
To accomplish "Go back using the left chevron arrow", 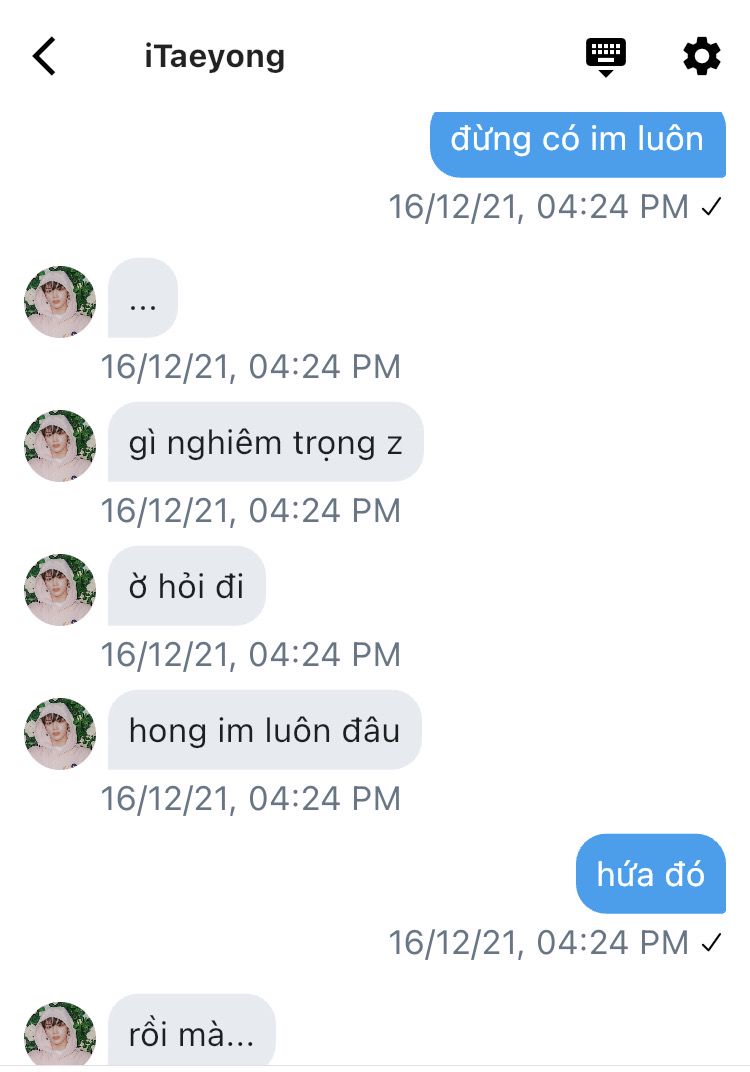I will tap(44, 56).
